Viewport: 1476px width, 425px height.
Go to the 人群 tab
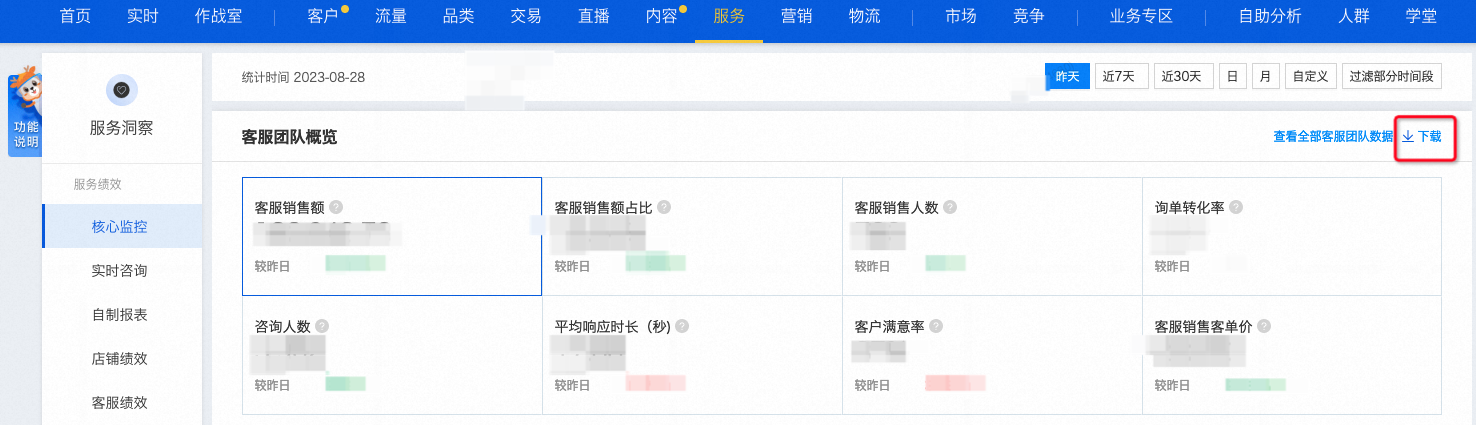point(1354,17)
